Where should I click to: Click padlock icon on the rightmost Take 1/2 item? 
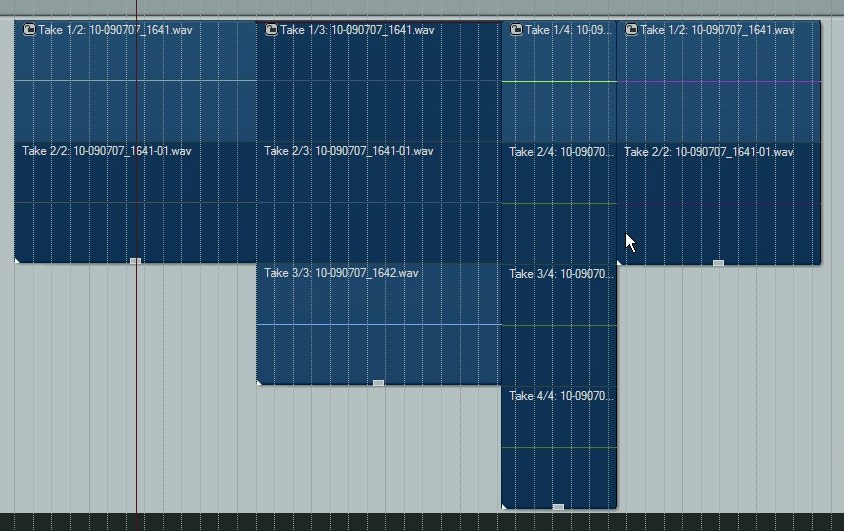(631, 30)
